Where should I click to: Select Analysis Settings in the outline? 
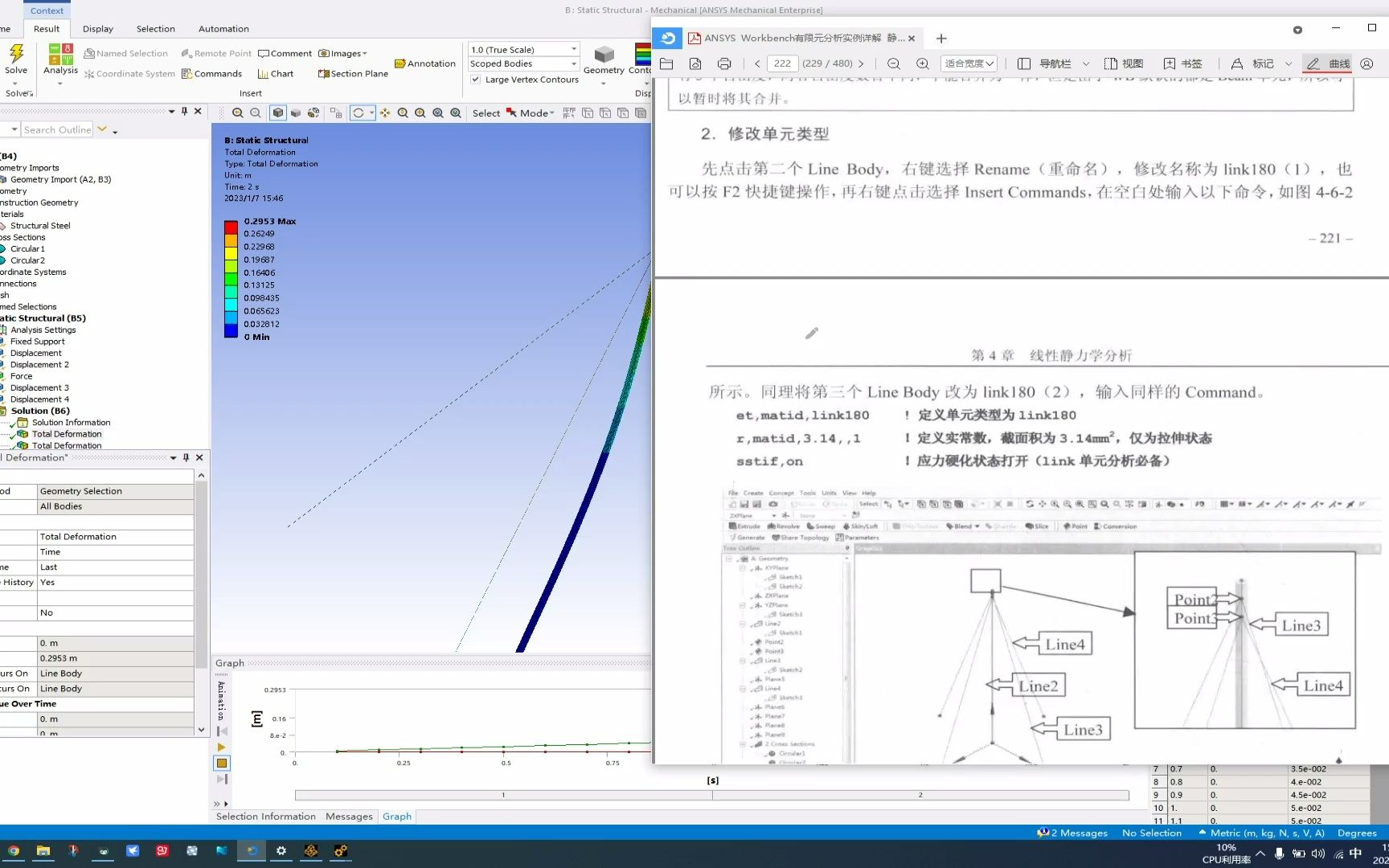pos(43,330)
